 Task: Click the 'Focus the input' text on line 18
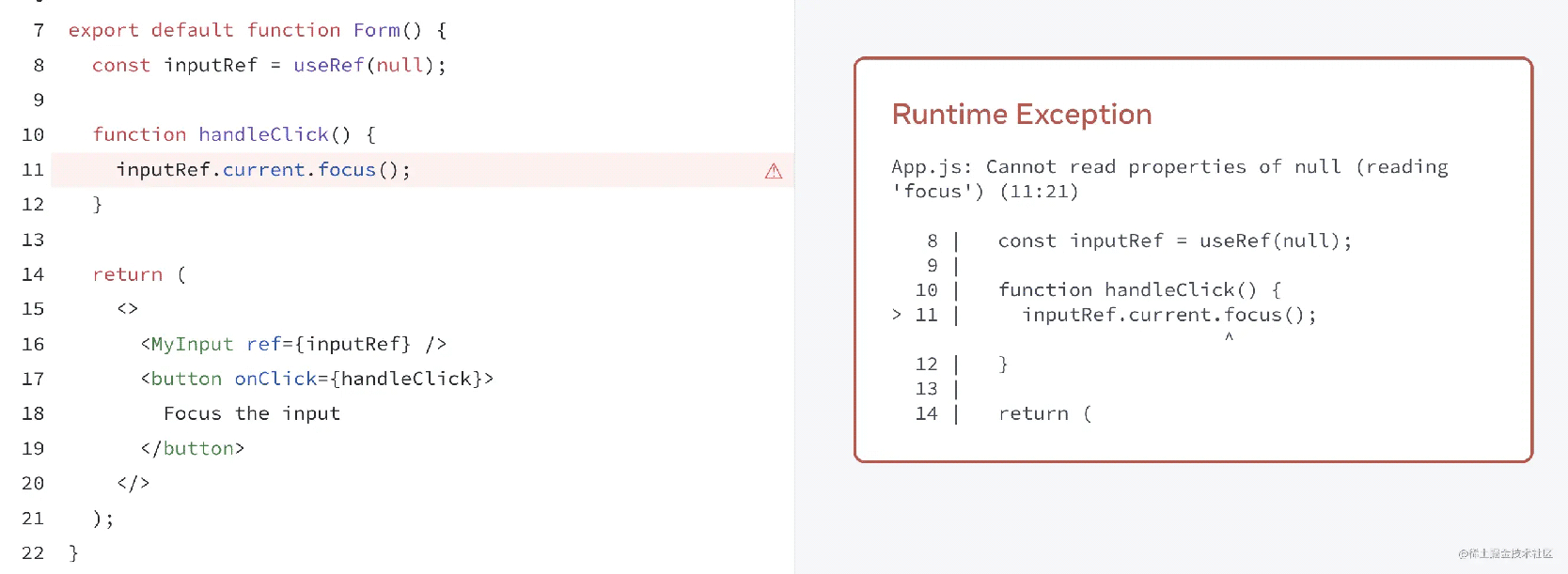click(252, 413)
